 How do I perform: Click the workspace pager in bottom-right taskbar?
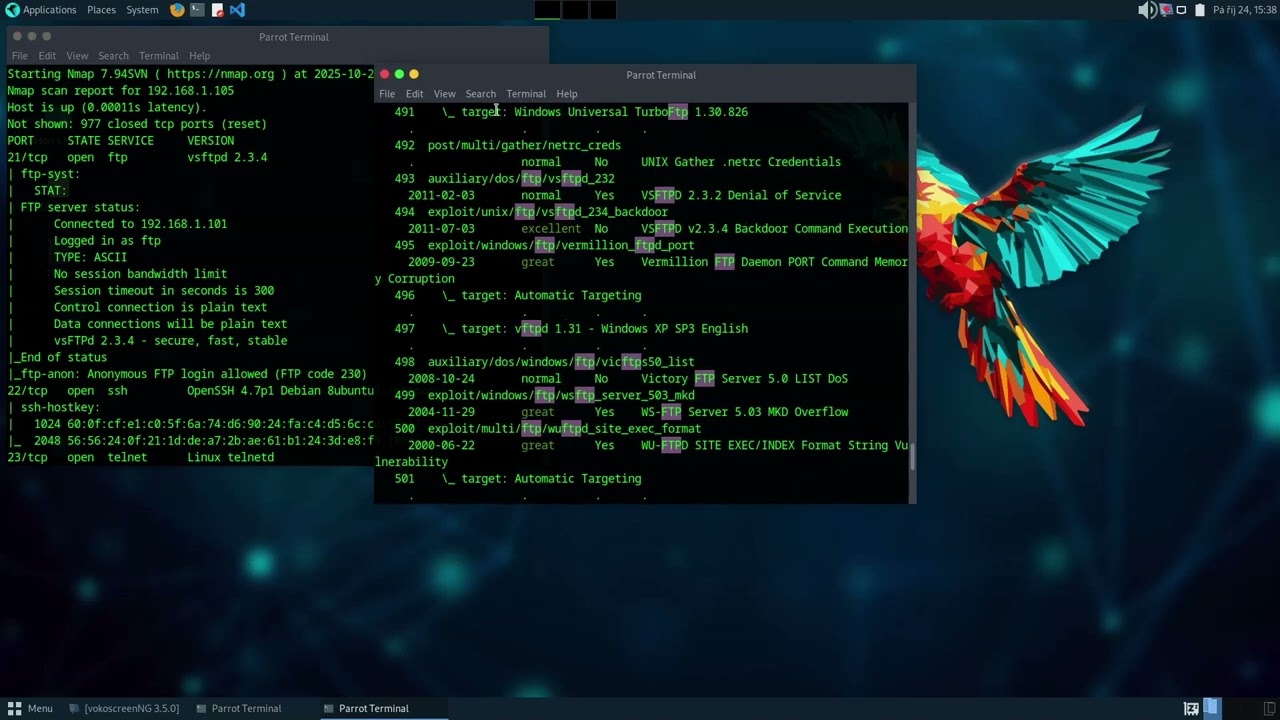click(x=1212, y=708)
